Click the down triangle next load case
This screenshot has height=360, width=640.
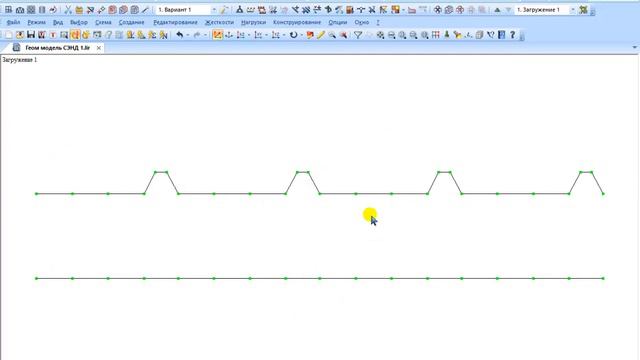click(x=508, y=9)
